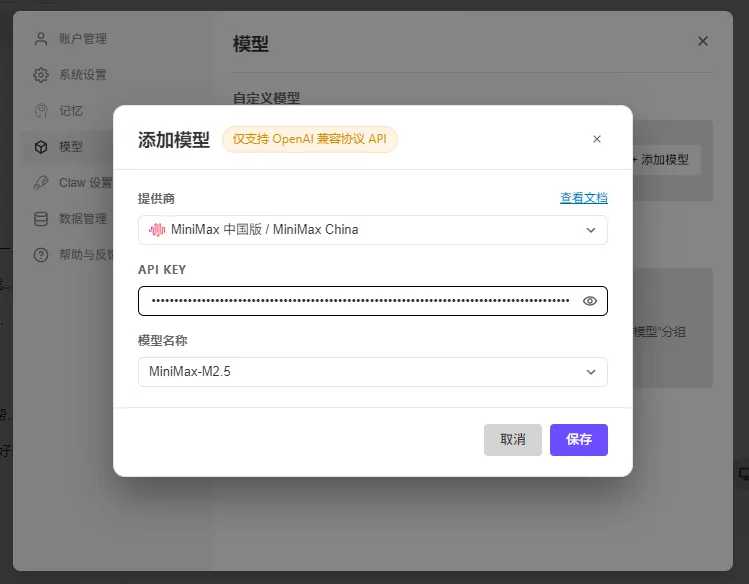Click the help question mark icon
Screen dimensions: 749x584
pyautogui.click(x=41, y=255)
